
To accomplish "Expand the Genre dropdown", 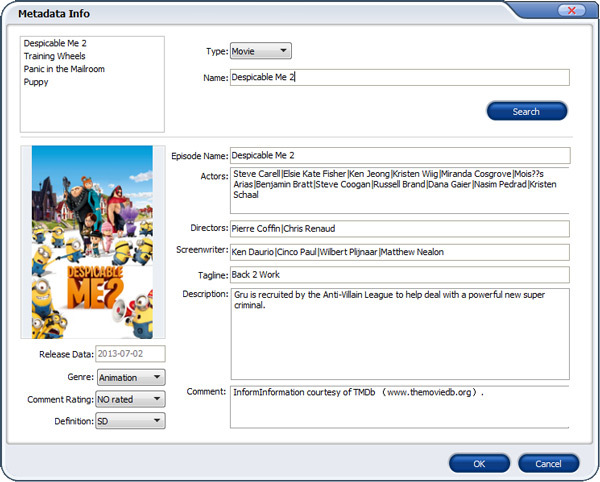I will (131, 377).
